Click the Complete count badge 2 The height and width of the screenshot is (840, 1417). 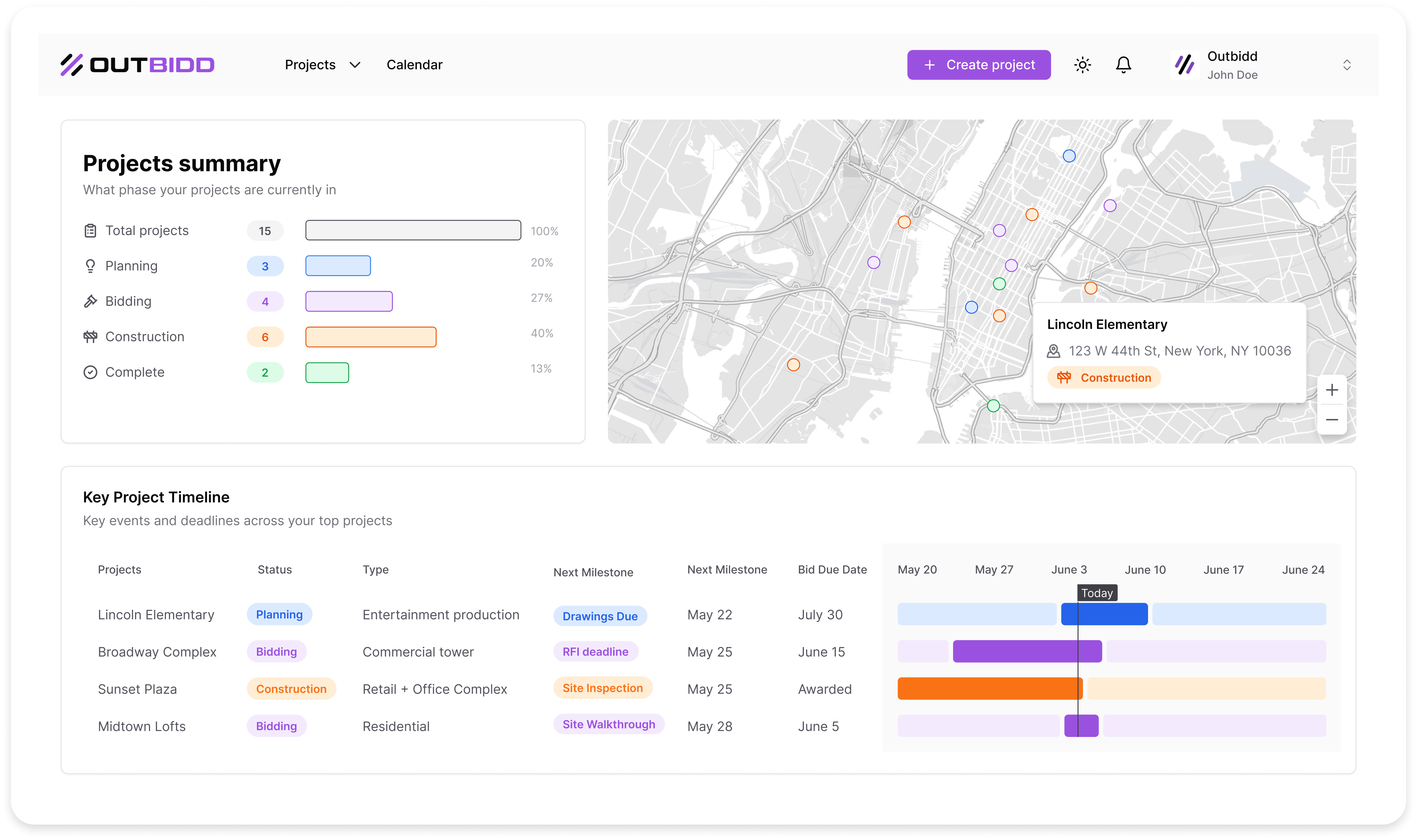coord(265,373)
